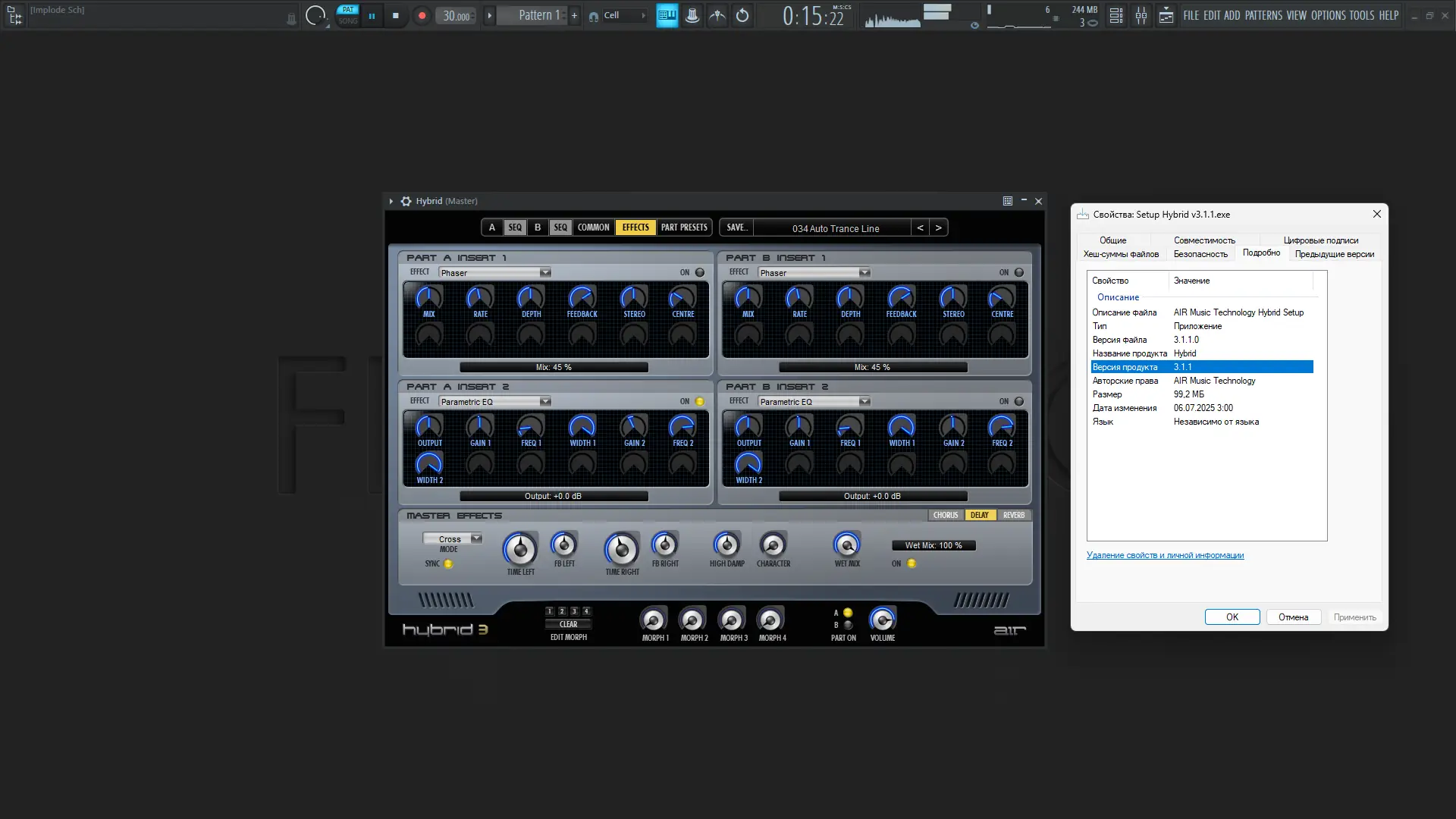Screen dimensions: 1456x819
Task: Click the OK button in properties dialog
Action: tap(1232, 617)
